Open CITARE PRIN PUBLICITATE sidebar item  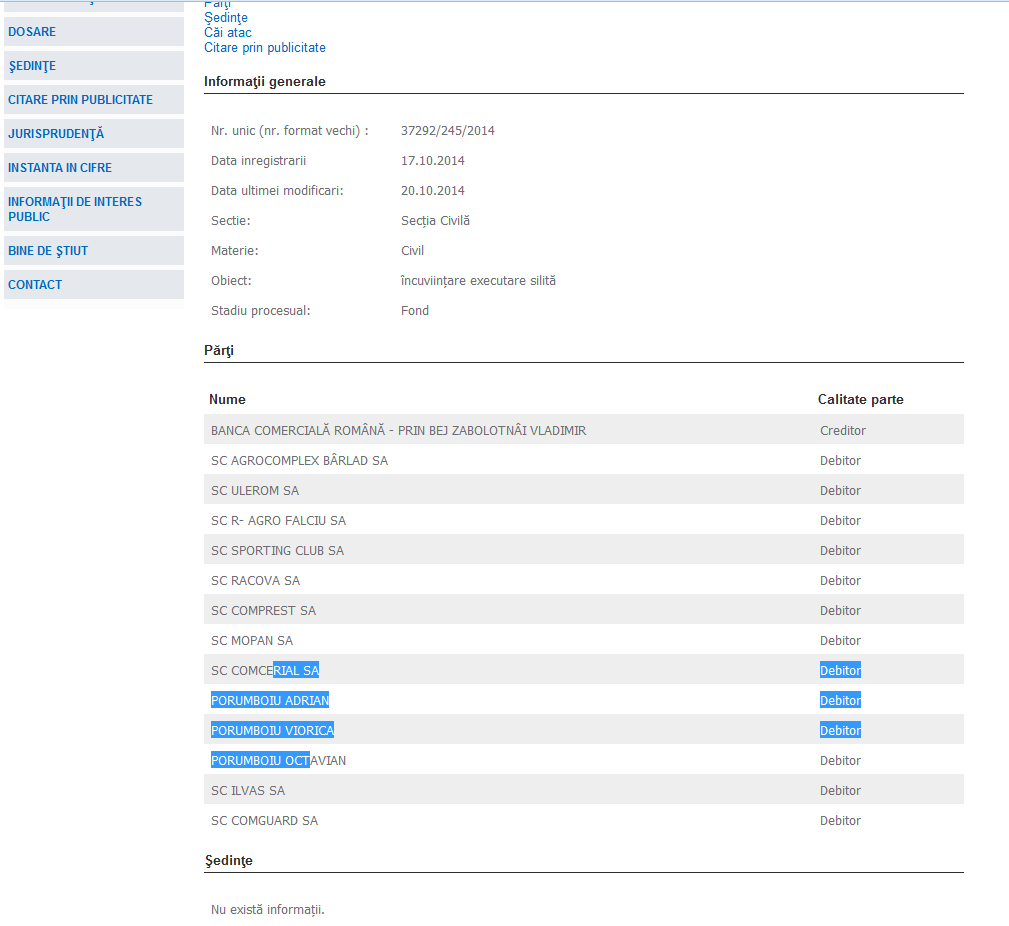[80, 100]
